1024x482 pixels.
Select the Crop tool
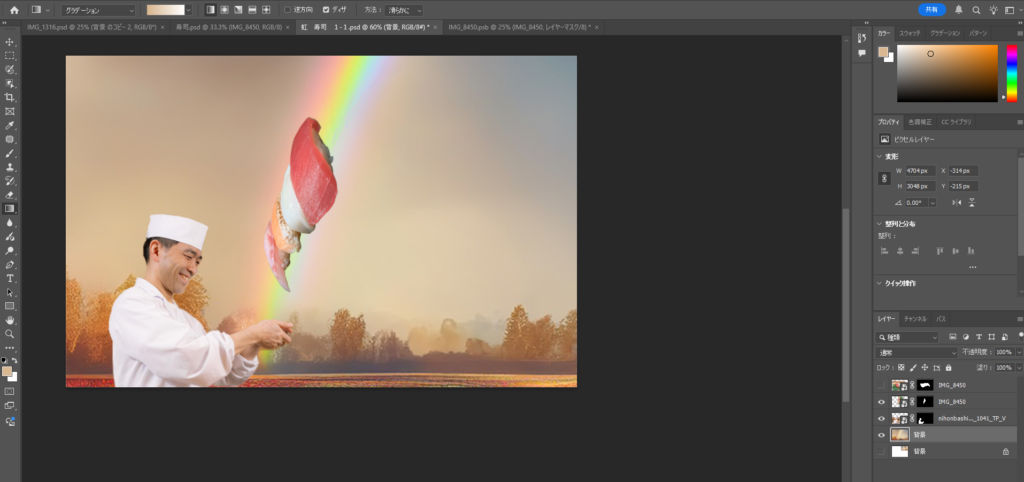[x=10, y=97]
